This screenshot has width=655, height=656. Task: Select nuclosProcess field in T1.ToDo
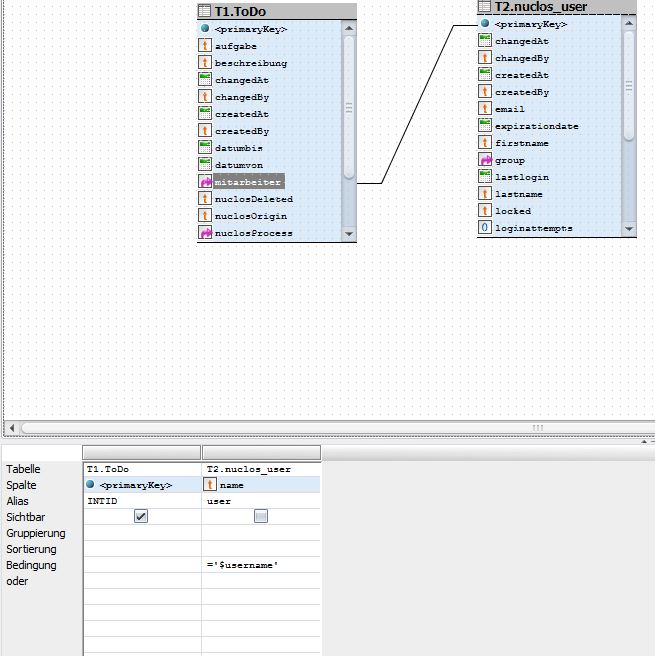253,233
